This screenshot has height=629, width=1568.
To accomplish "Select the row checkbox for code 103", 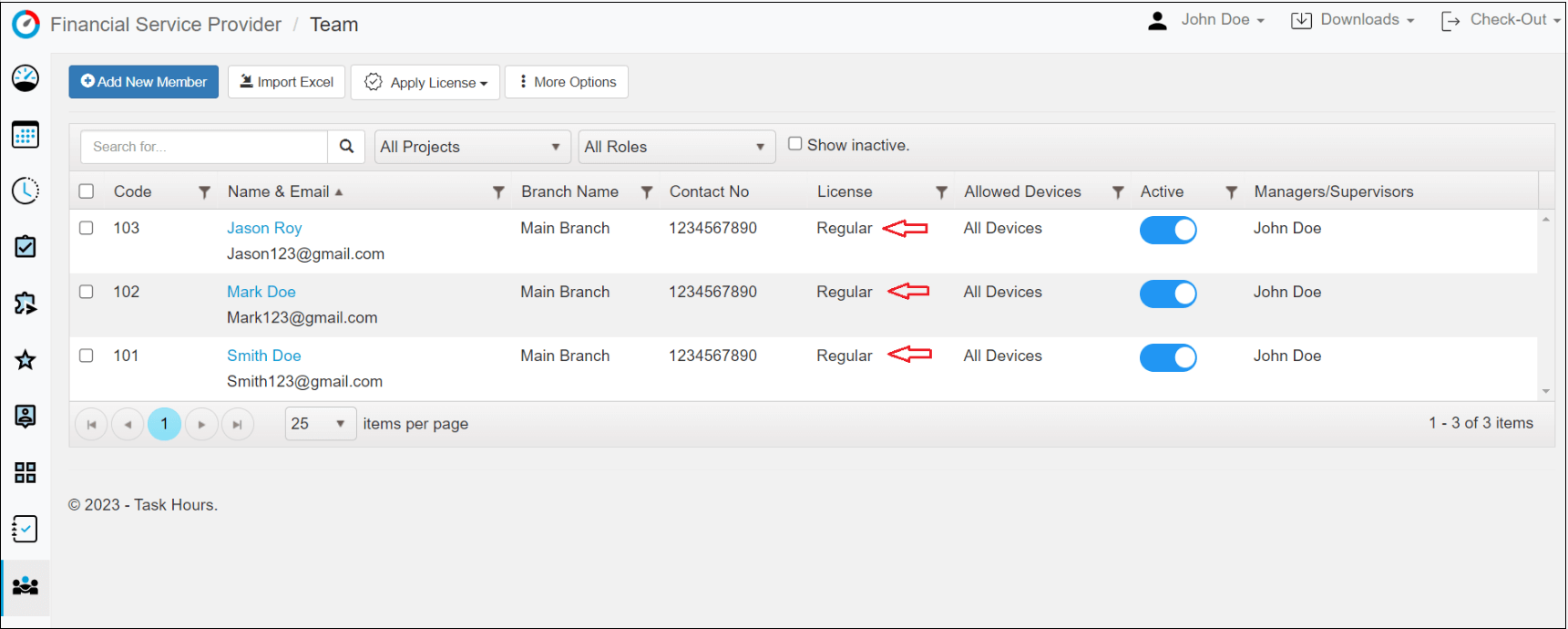I will click(x=87, y=228).
